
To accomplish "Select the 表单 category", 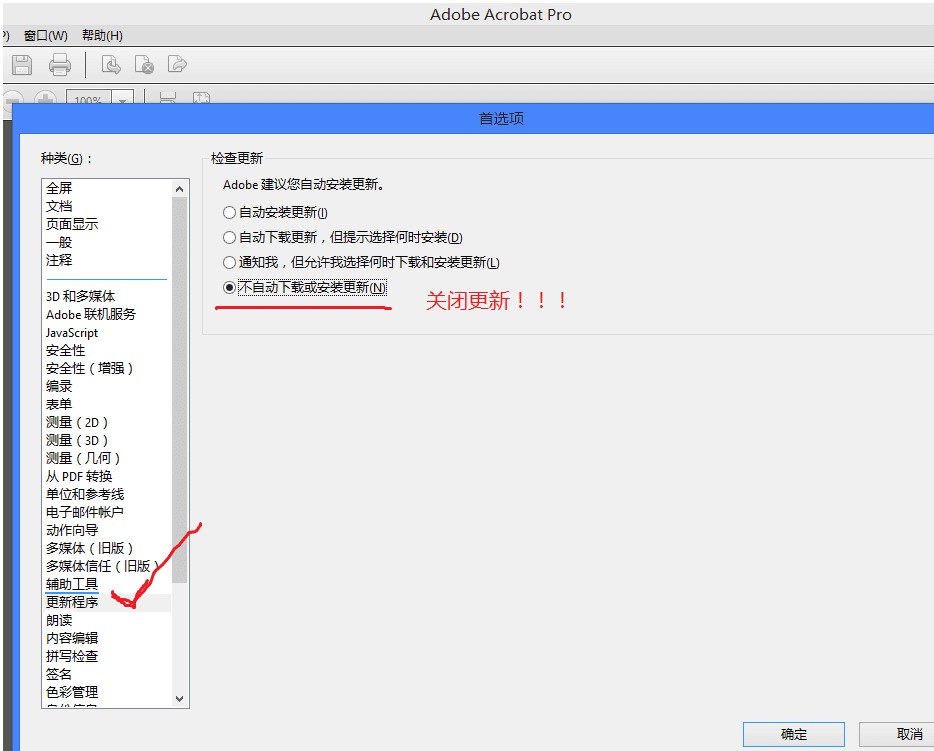I will pyautogui.click(x=59, y=404).
